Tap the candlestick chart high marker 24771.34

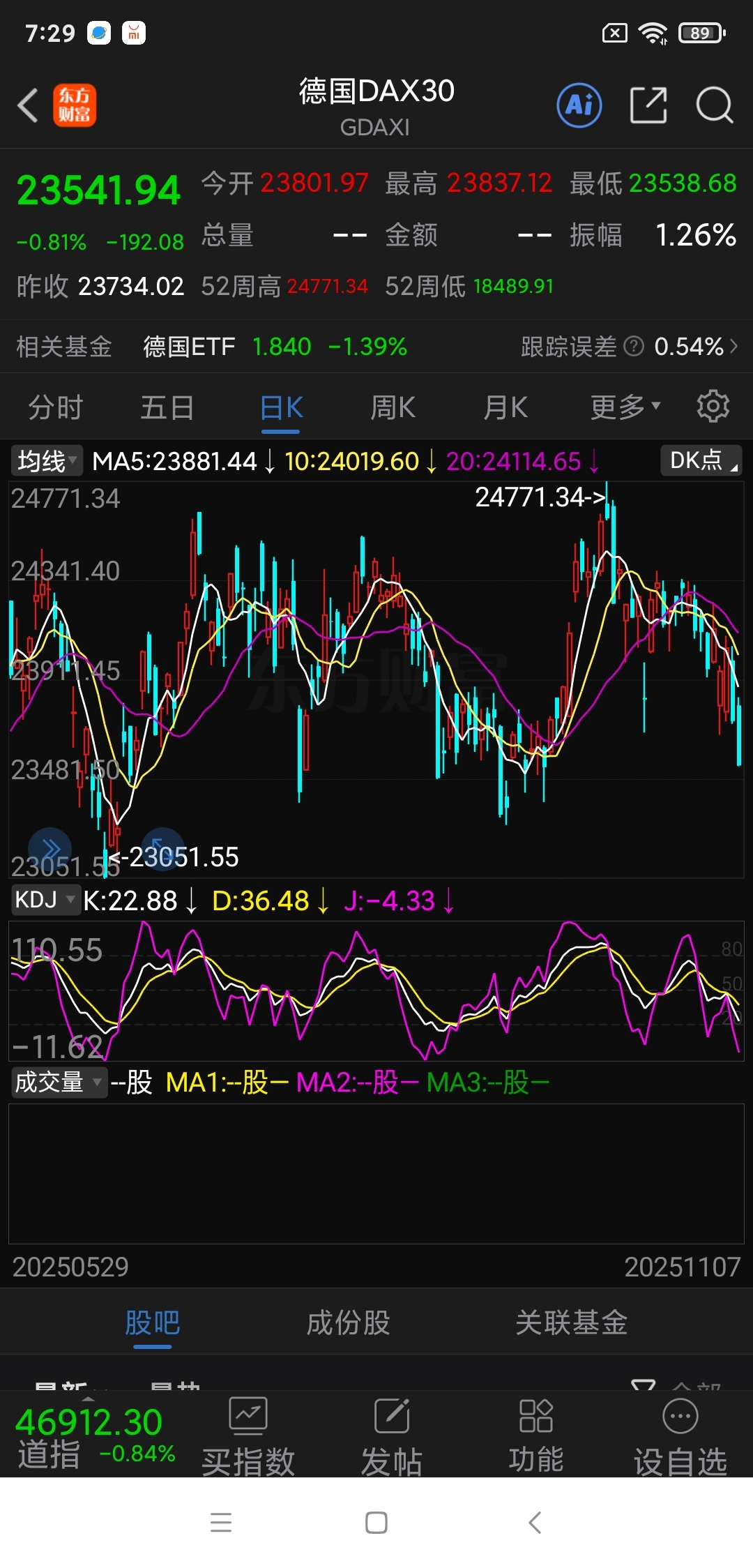pos(540,497)
